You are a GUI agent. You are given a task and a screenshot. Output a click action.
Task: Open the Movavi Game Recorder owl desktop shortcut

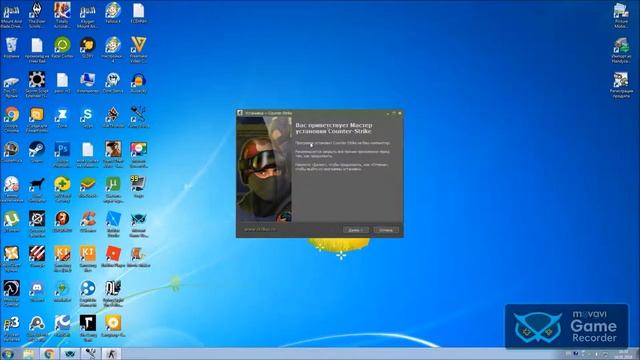[x=138, y=224]
